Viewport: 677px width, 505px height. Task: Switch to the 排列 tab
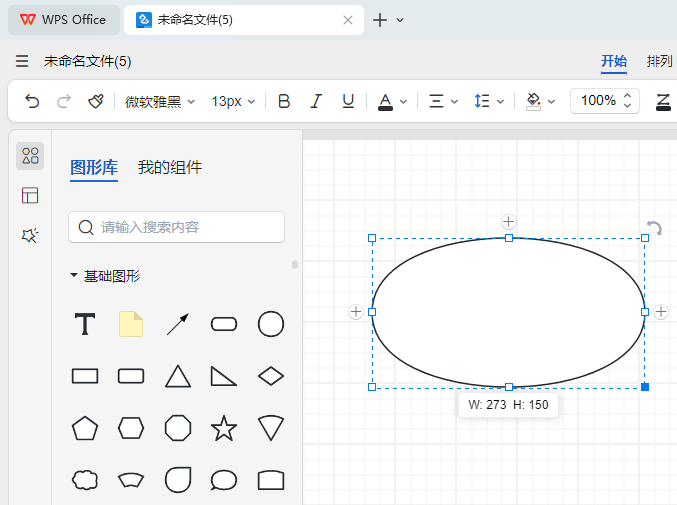coord(659,61)
